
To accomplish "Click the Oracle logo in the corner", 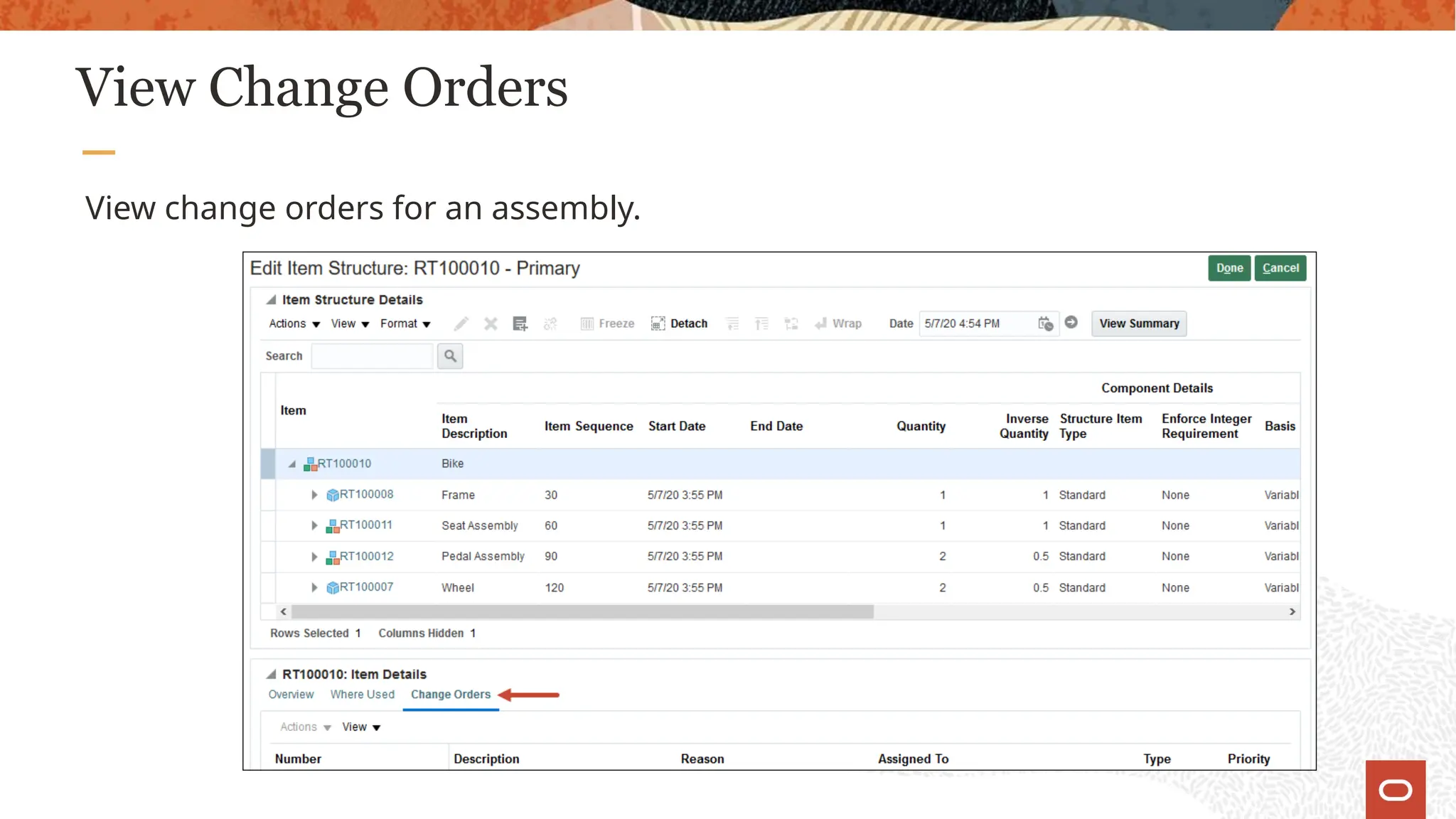I will [1396, 790].
